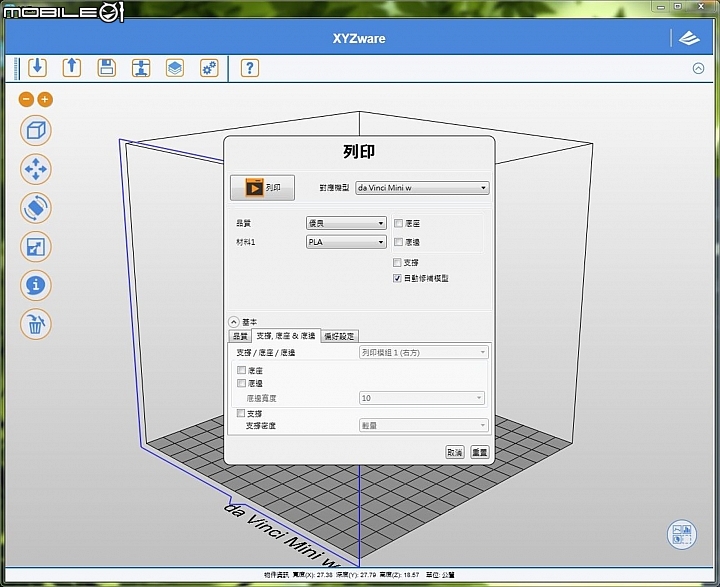Toggle the upper 底邊 brim checkbox
Image resolution: width=720 pixels, height=587 pixels.
pyautogui.click(x=398, y=242)
